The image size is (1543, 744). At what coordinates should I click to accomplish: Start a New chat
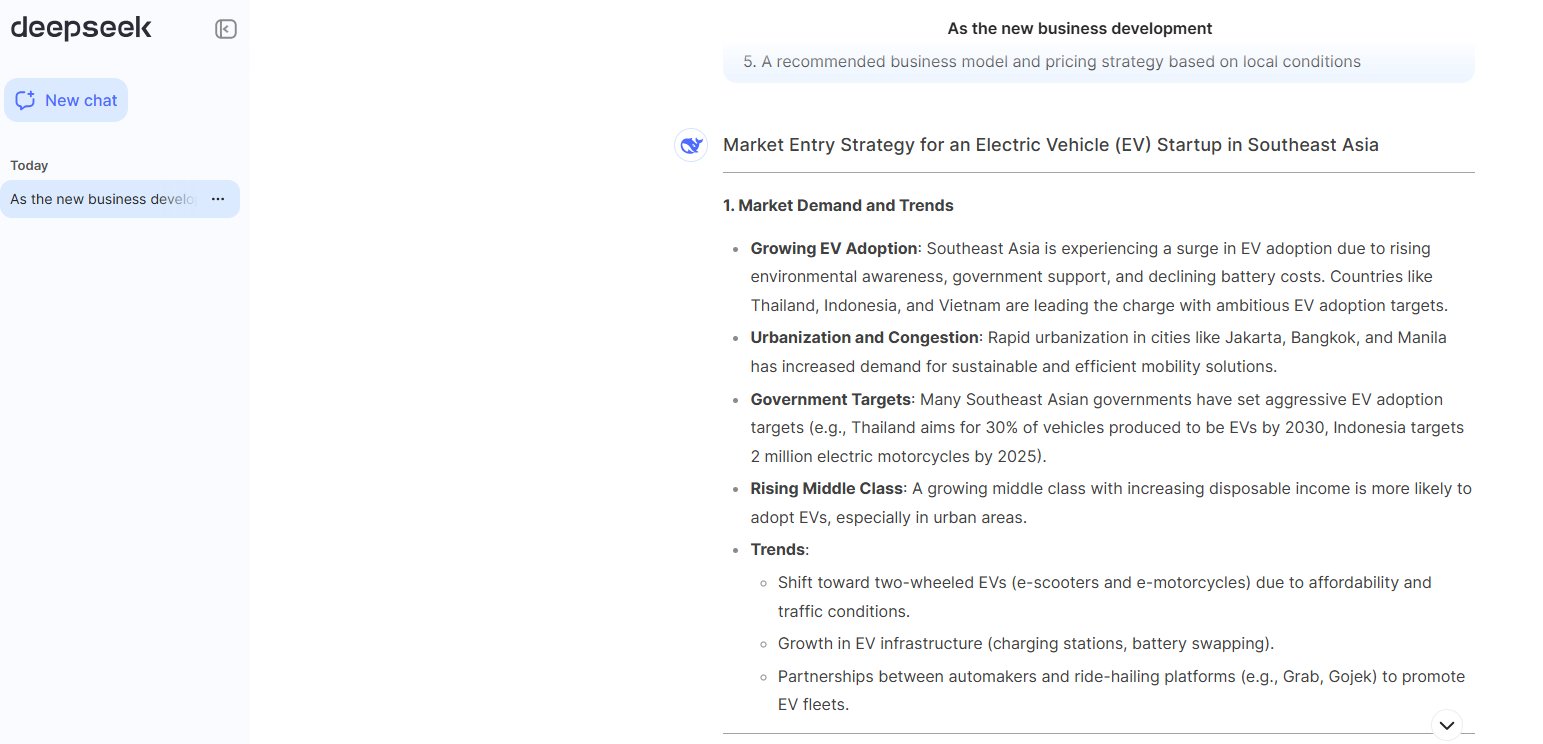click(x=66, y=100)
